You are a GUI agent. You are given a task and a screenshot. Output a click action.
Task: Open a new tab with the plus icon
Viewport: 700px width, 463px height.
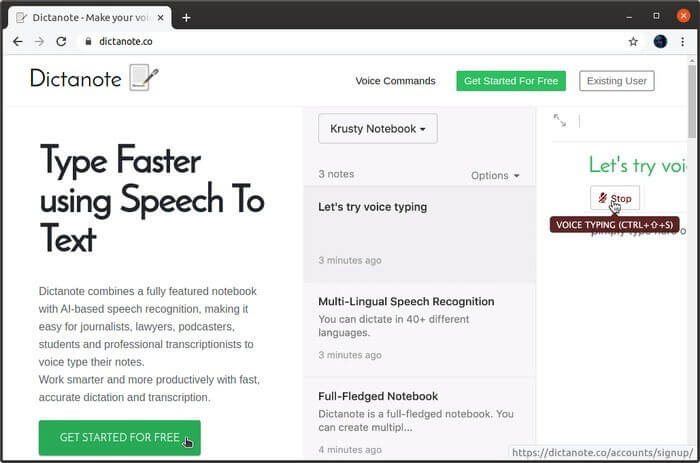coord(186,18)
